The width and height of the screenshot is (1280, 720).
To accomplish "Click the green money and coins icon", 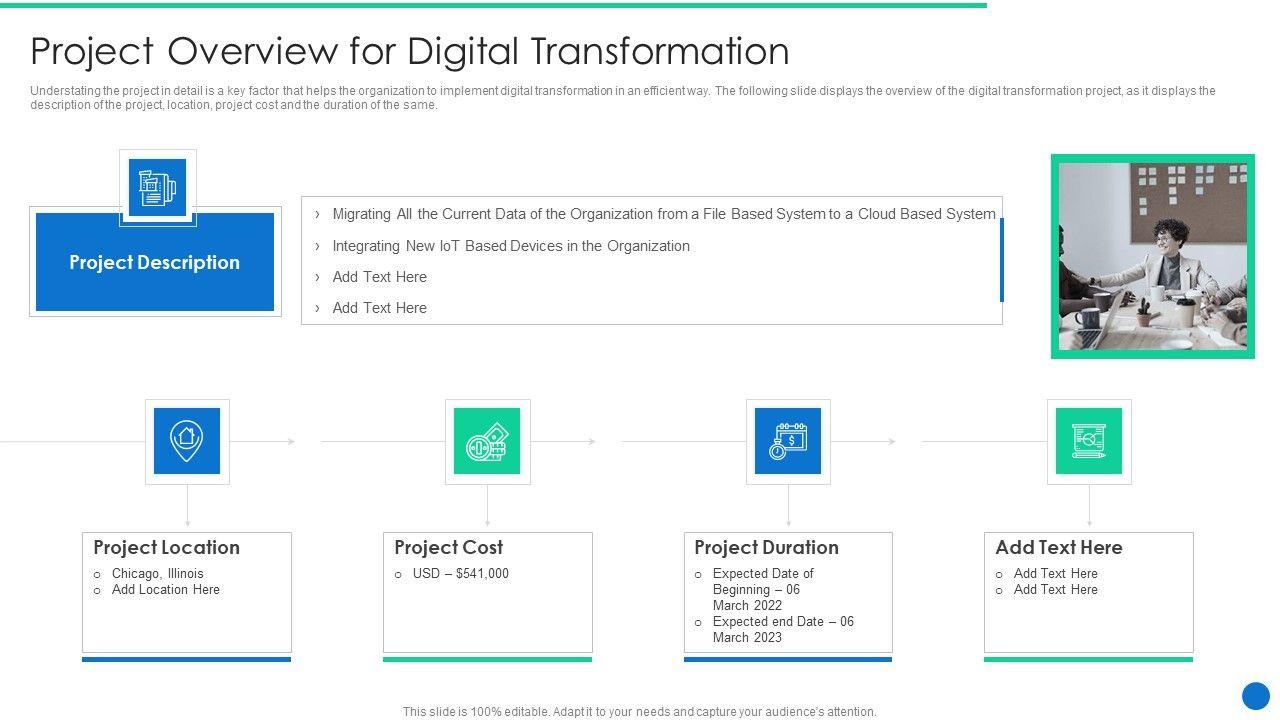I will [x=487, y=441].
